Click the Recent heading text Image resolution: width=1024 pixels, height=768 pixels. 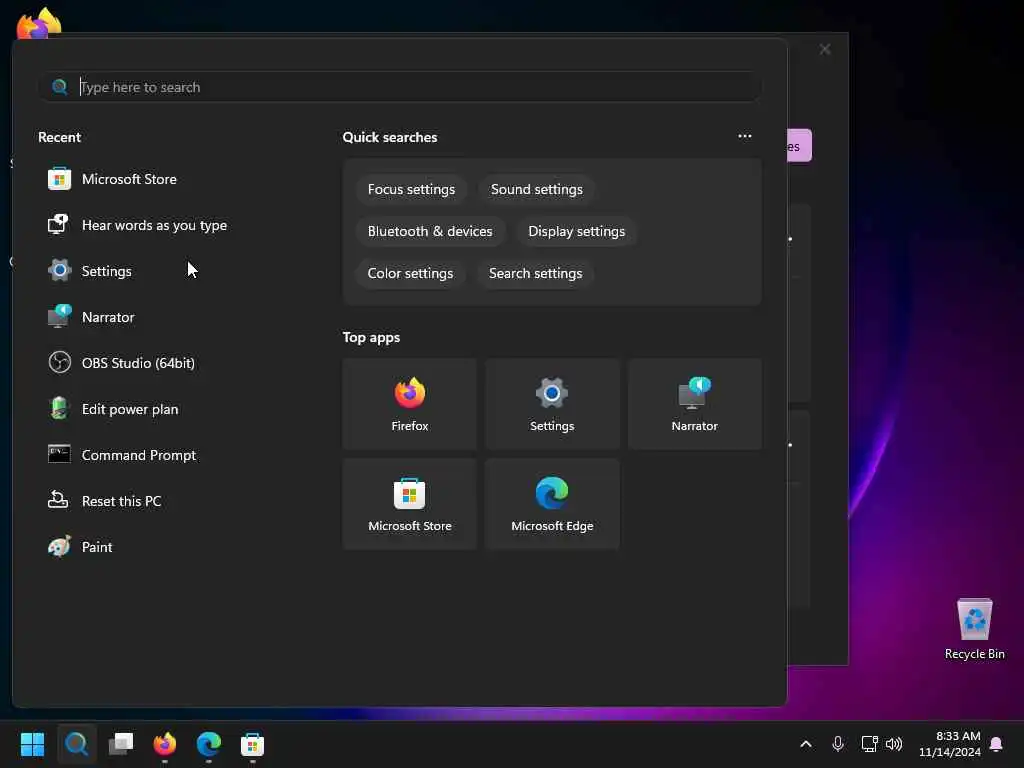59,137
